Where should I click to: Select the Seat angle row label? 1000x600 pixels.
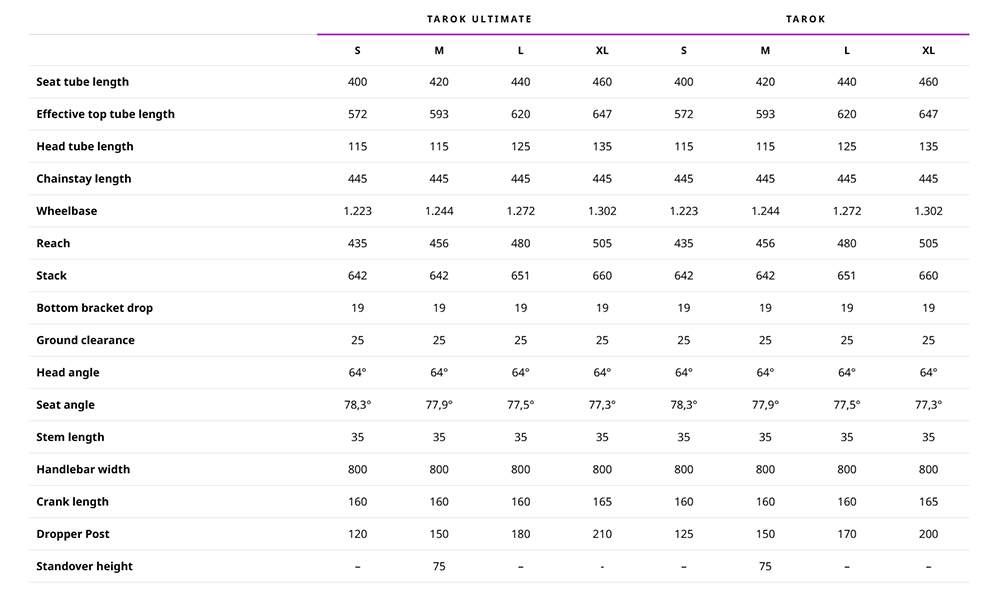(65, 405)
